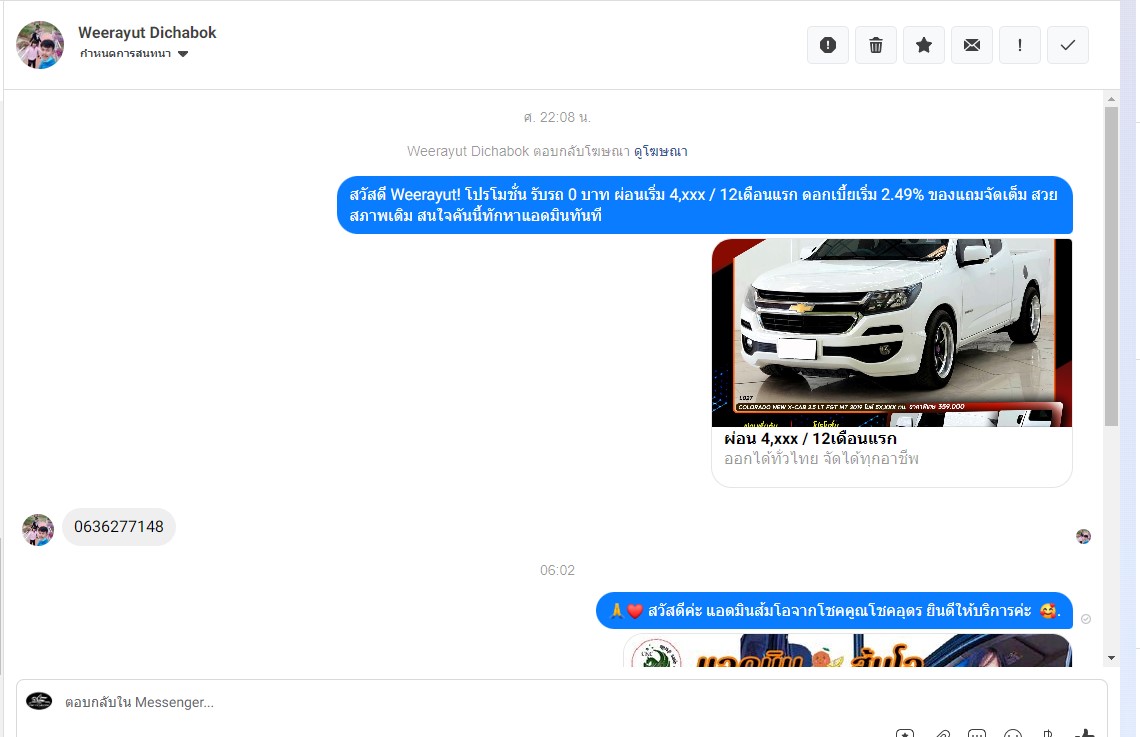
Task: Flag conversation with exclamation mark icon
Action: (1019, 45)
